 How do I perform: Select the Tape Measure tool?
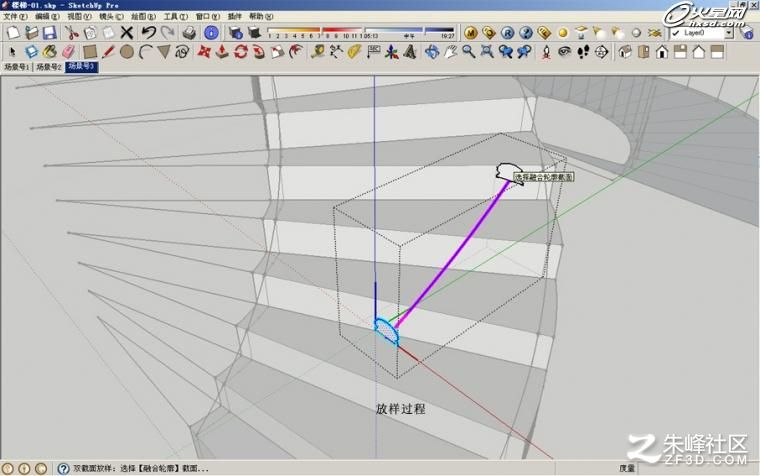(x=317, y=51)
